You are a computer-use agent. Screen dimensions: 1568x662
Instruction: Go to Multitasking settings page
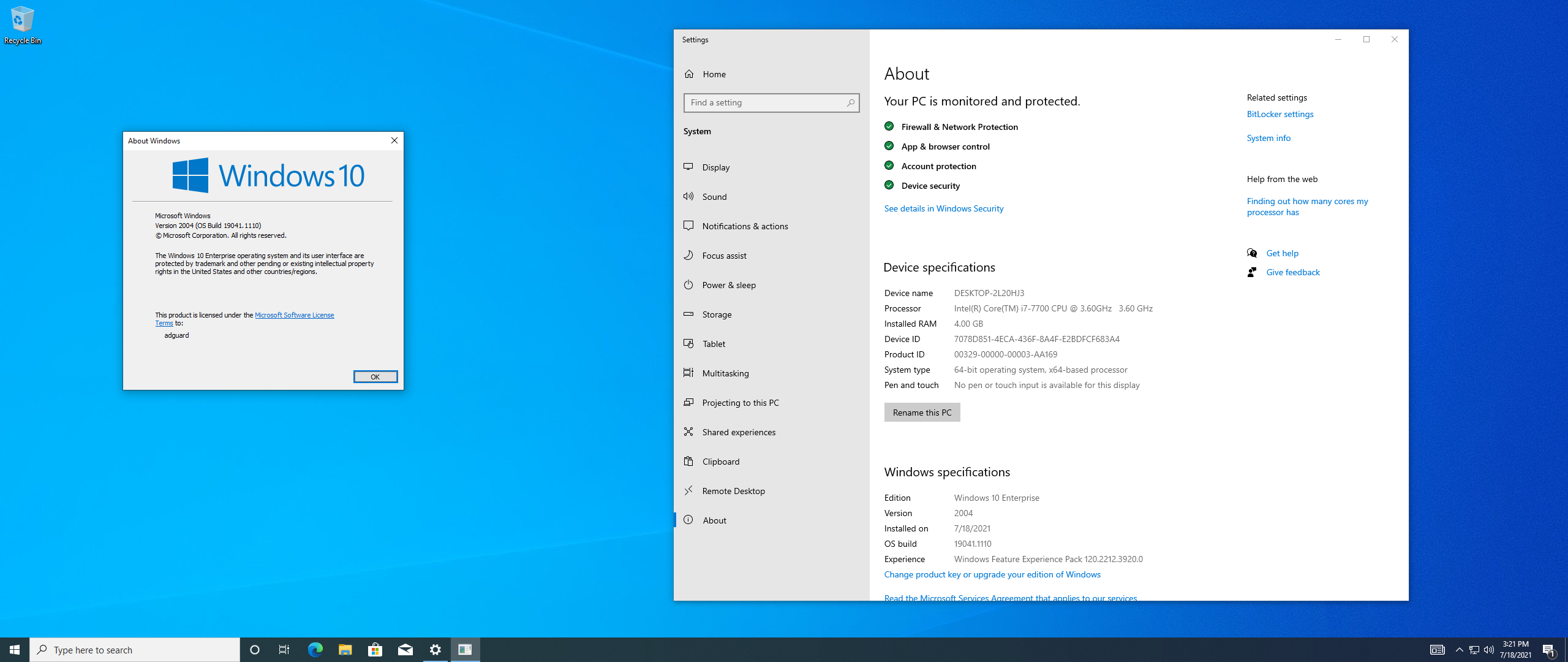point(772,373)
